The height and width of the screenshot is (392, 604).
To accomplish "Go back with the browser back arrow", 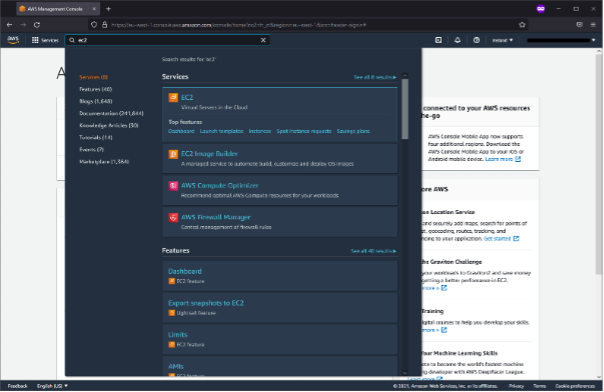I will [10, 25].
